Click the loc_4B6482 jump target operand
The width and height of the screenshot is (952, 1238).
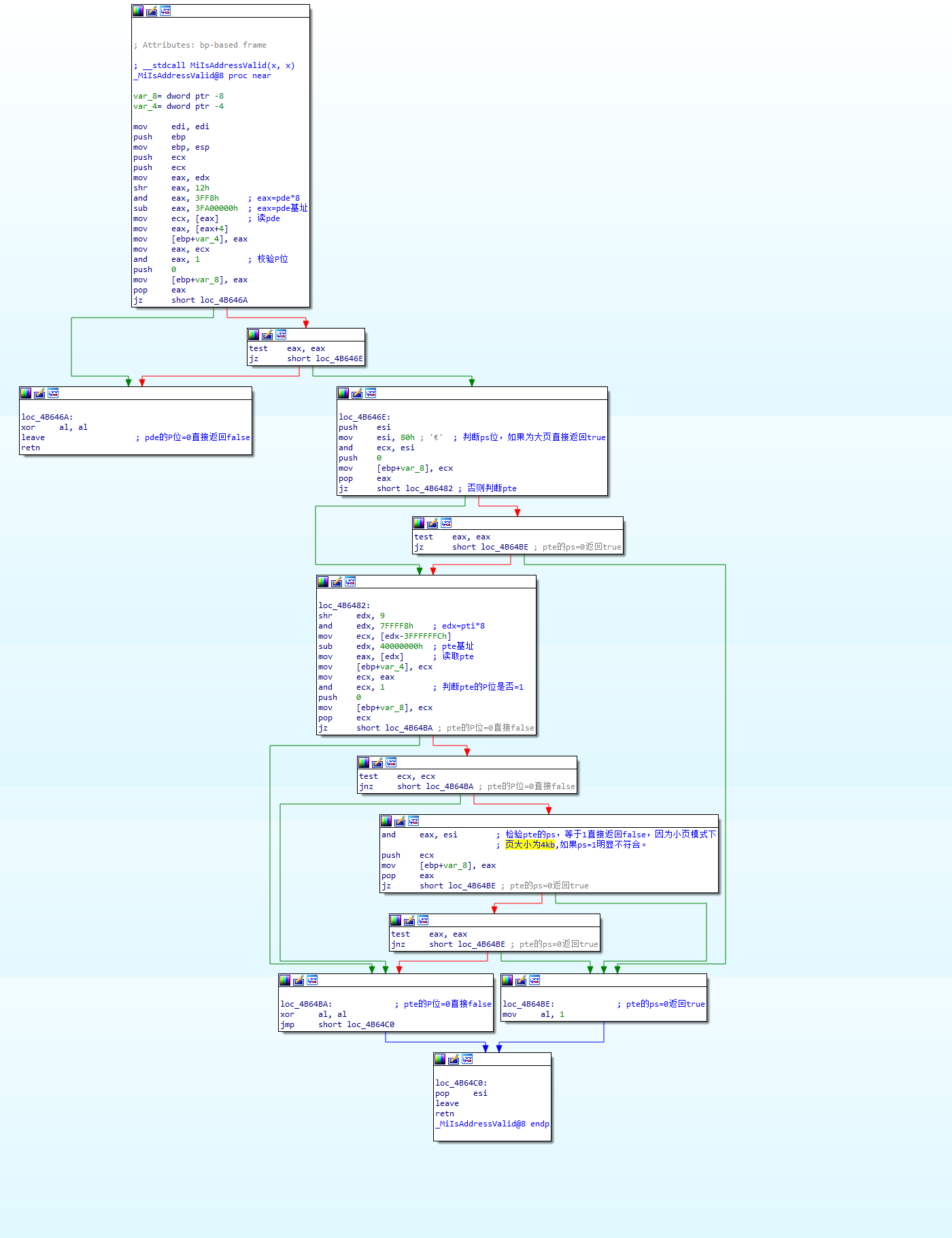tap(428, 488)
